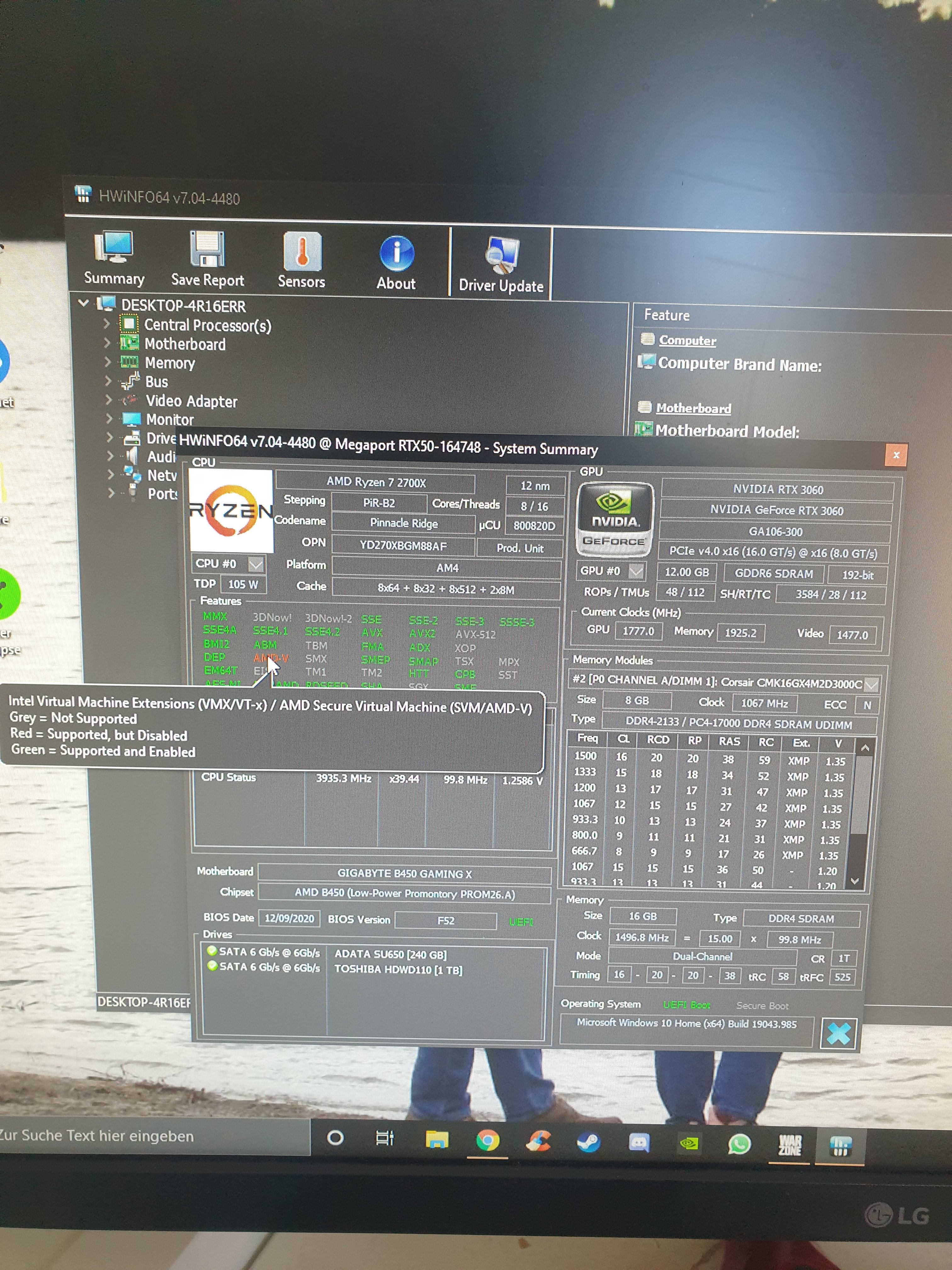Open WhatsApp from the taskbar

(x=739, y=1144)
